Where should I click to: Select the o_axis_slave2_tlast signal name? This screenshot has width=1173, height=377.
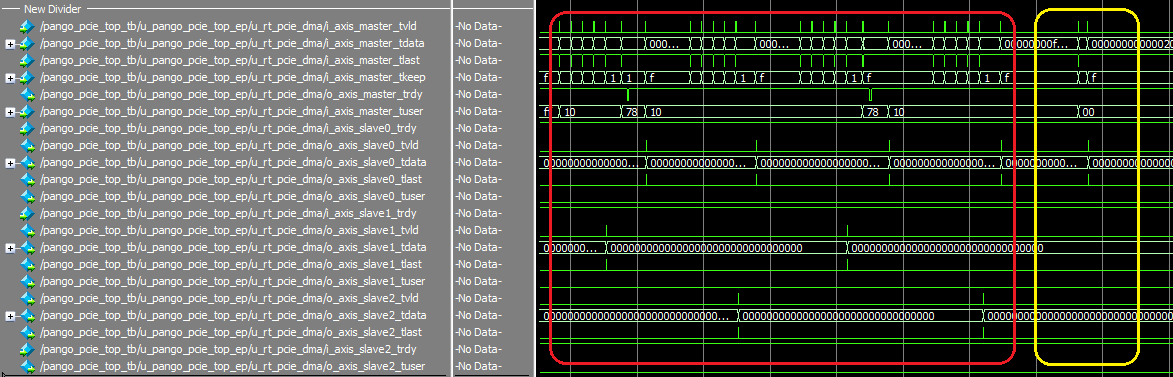[x=230, y=332]
